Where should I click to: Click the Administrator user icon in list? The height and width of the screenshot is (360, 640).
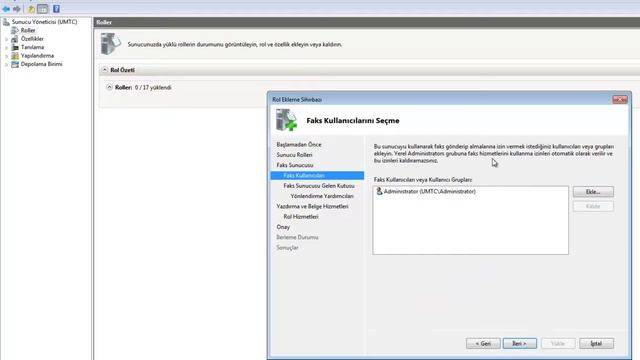(379, 191)
